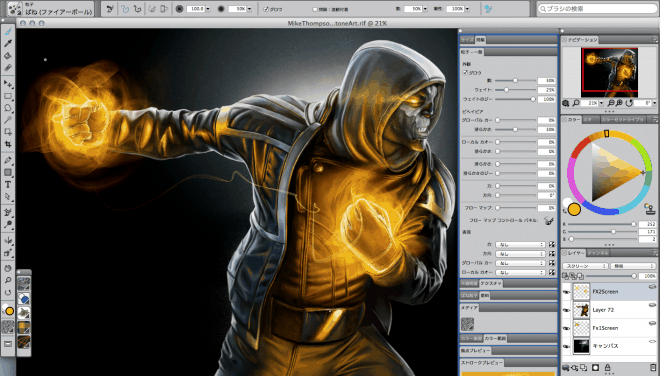Toggle the グロウ checkbox in property bar
This screenshot has width=660, height=376.
[266, 9]
